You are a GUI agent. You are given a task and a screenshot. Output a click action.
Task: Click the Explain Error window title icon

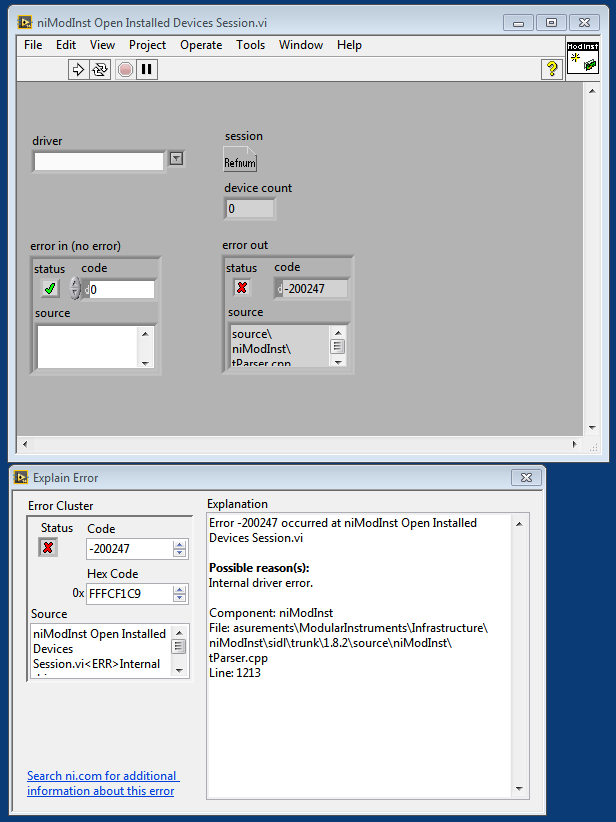coord(21,478)
